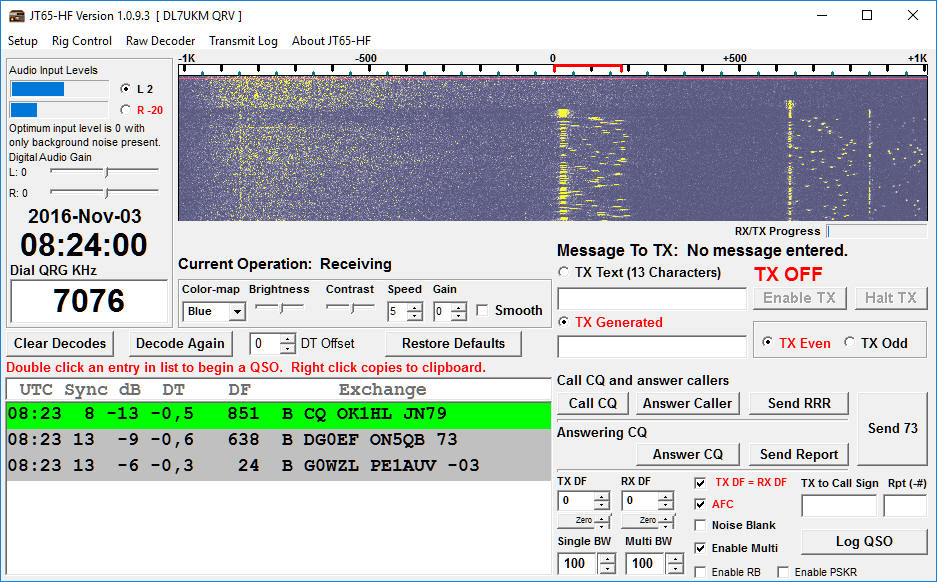Screen dimensions: 937x582
Task: Open the Setup menu
Action: 23,41
